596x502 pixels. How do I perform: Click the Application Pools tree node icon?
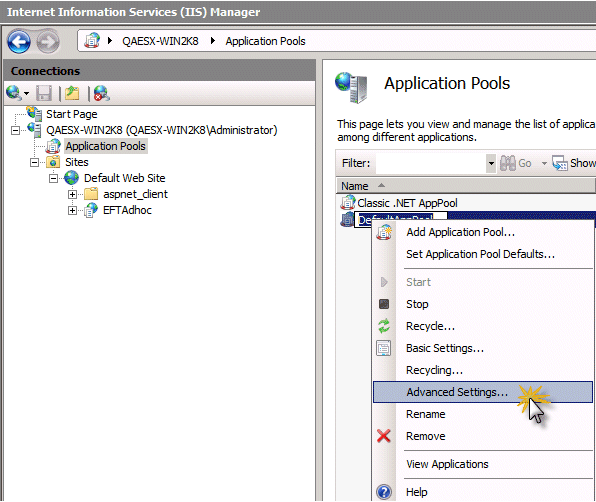pos(53,146)
